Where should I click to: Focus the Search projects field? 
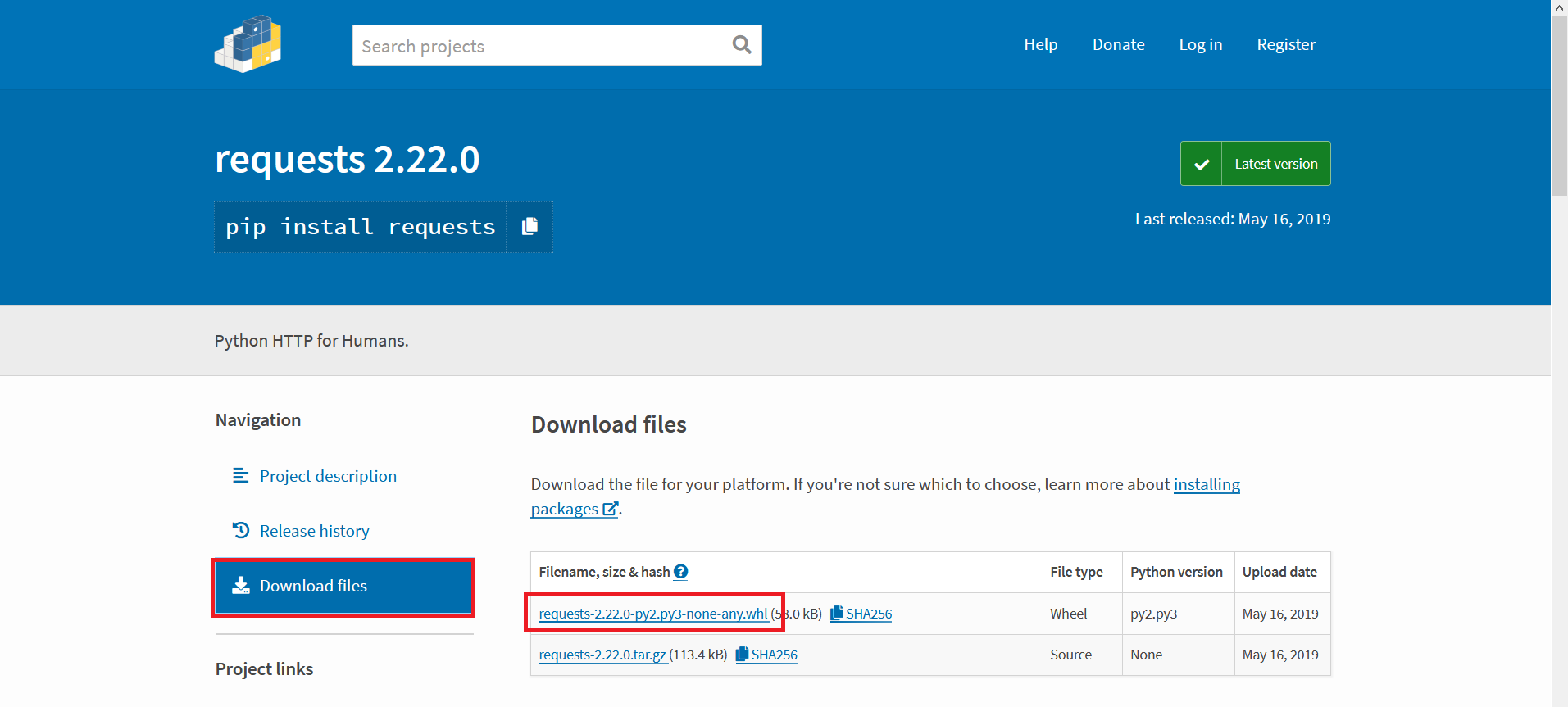557,45
